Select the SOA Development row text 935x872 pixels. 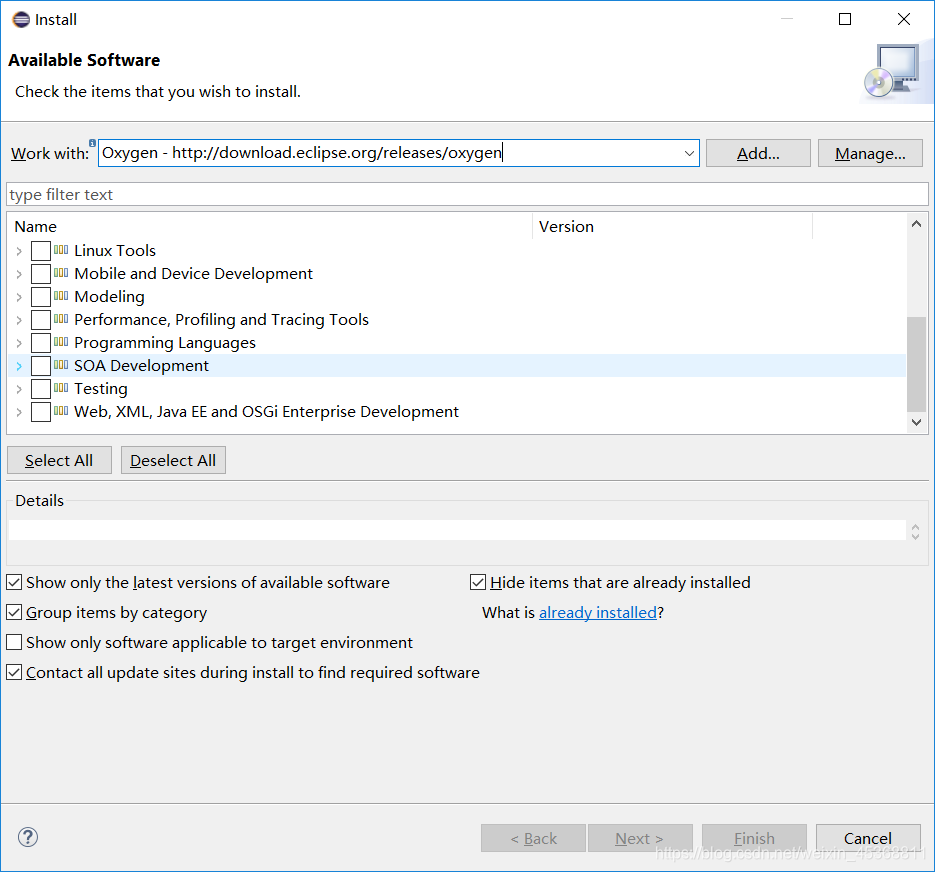(x=141, y=366)
